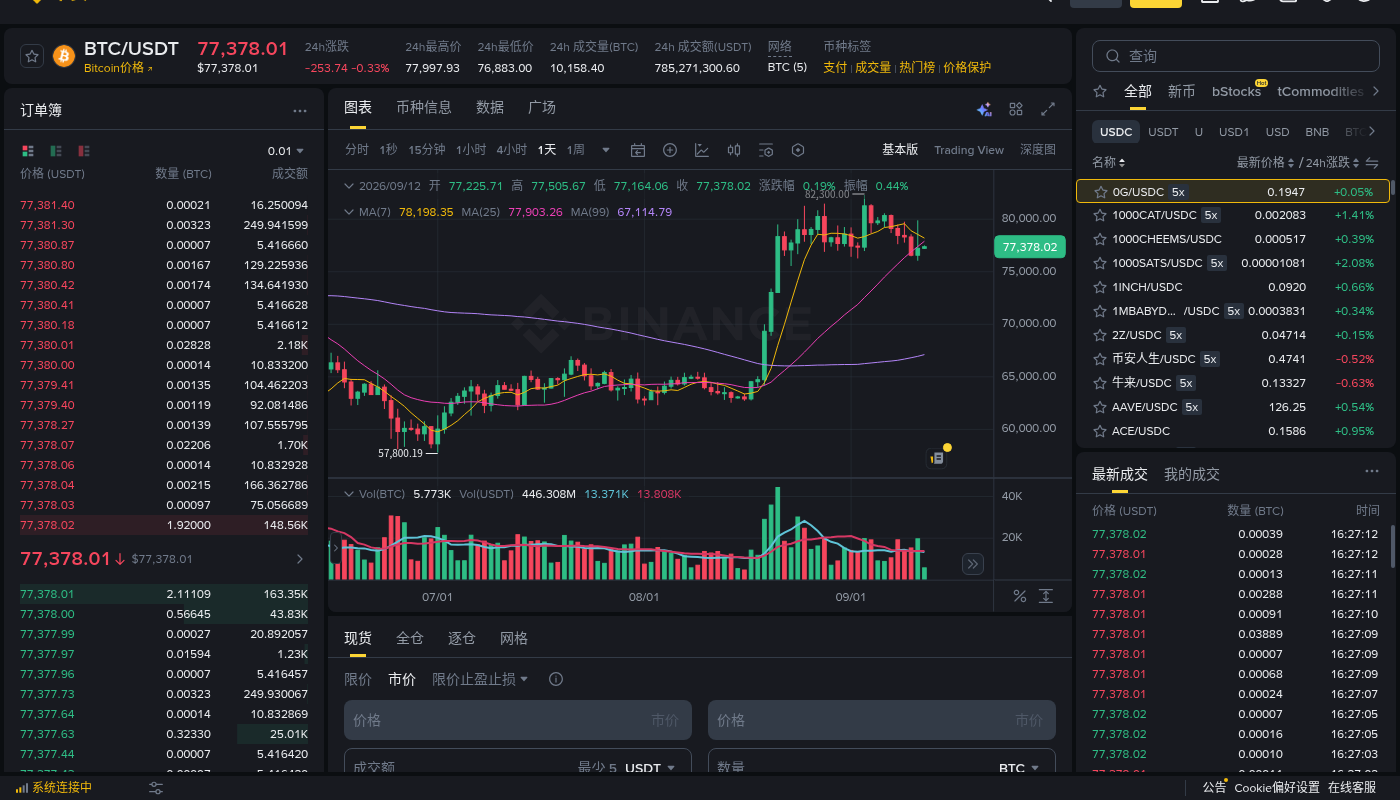Image resolution: width=1400 pixels, height=800 pixels.
Task: Favorite the 1000CAT/USDC pair star
Action: coord(1101,215)
